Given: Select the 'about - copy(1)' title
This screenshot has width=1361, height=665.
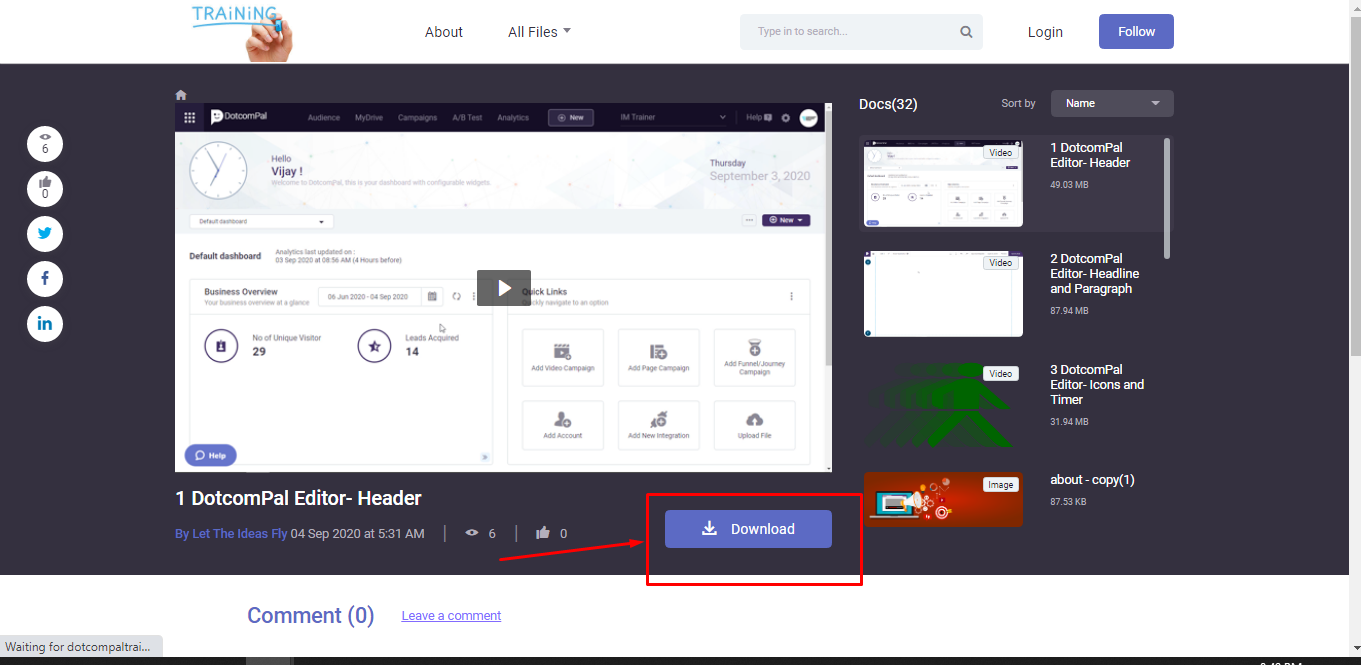Looking at the screenshot, I should [x=1092, y=480].
